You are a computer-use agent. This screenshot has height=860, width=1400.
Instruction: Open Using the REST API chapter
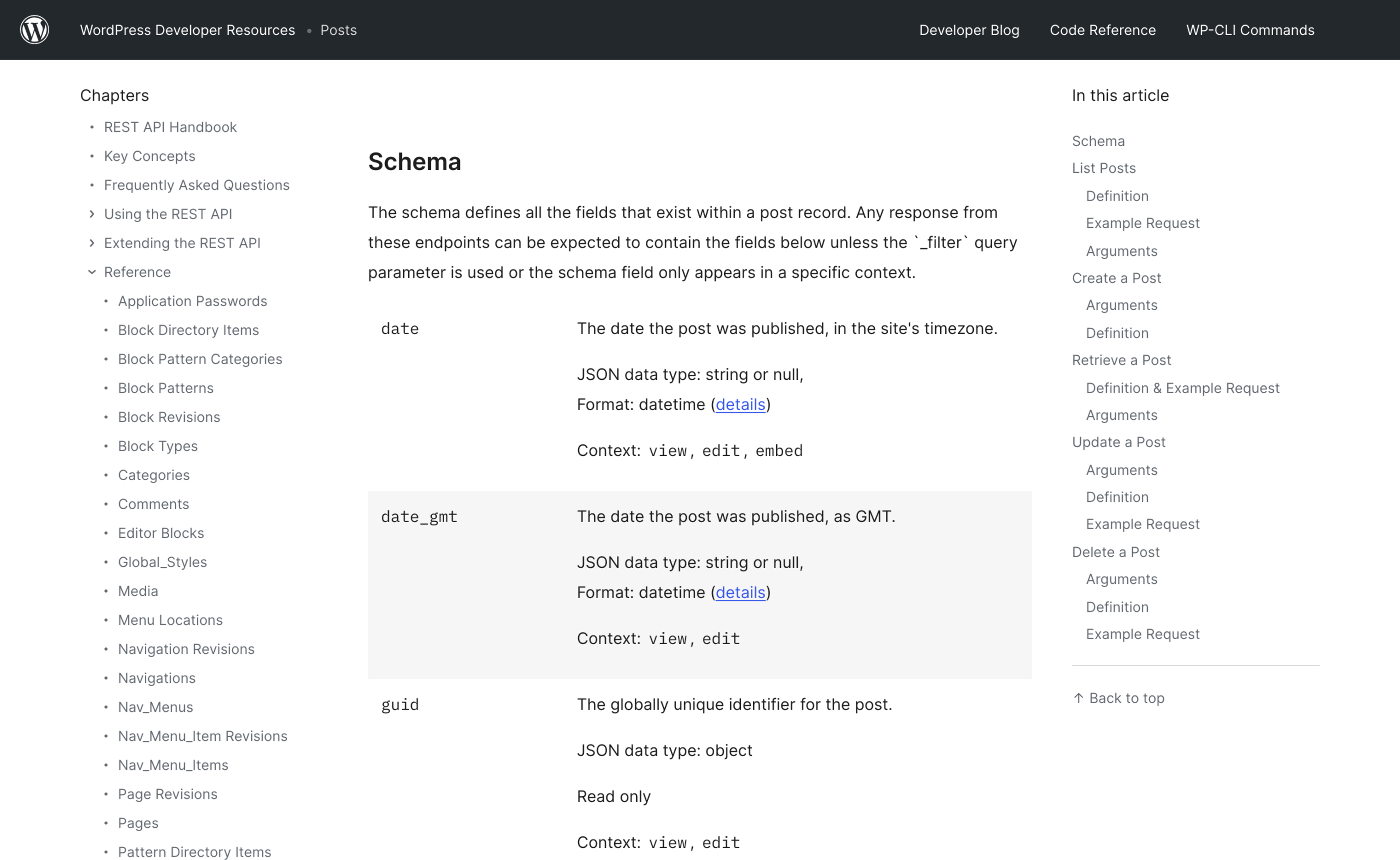click(x=168, y=214)
